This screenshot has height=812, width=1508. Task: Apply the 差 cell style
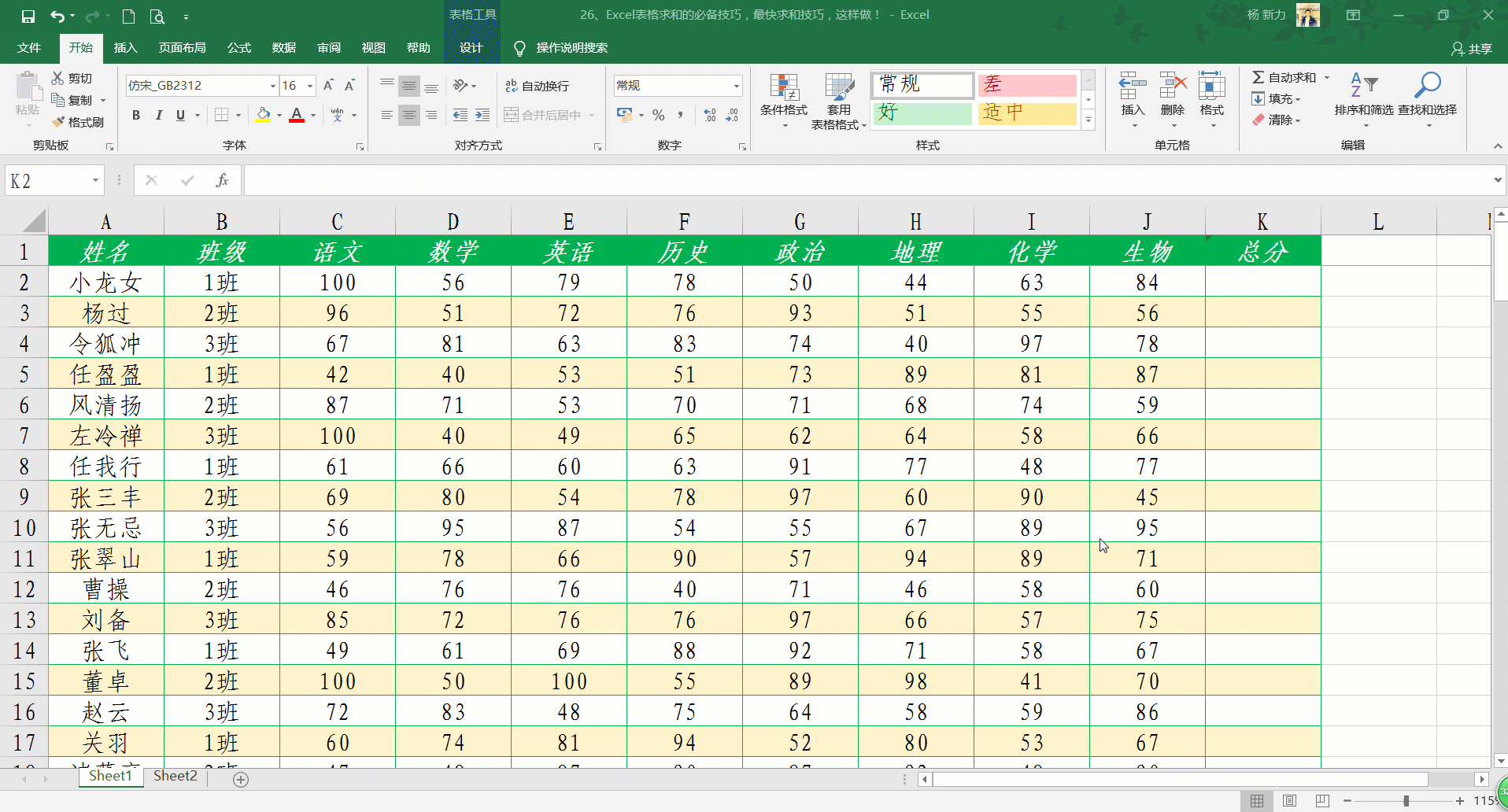[1027, 84]
